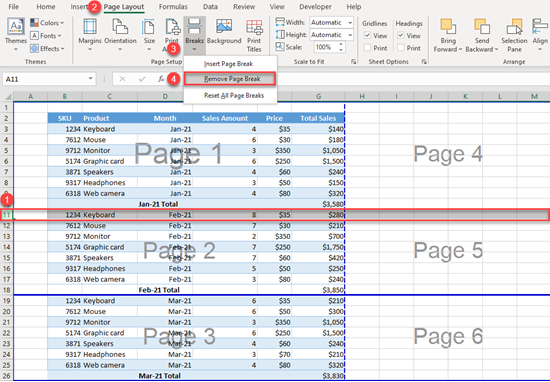Switch to the Data tab
The image size is (550, 382).
210,7
